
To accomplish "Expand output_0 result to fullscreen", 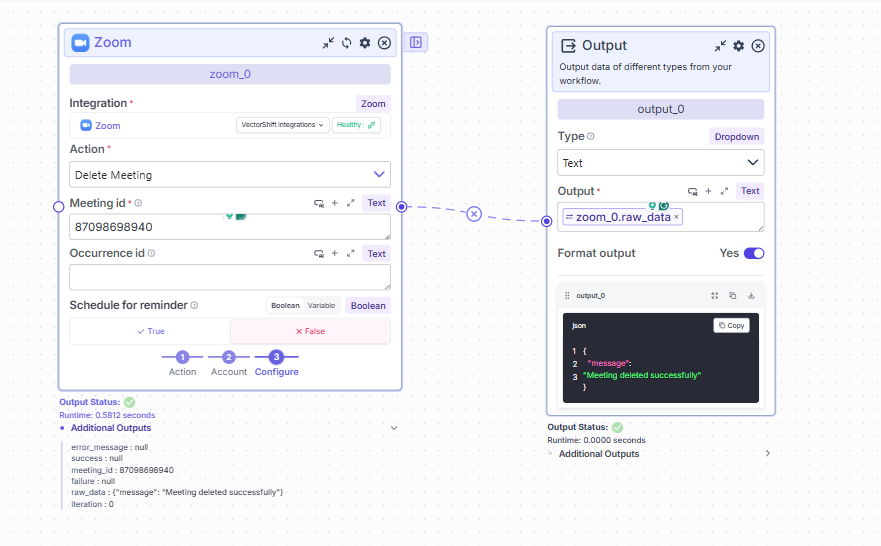I will coord(715,295).
